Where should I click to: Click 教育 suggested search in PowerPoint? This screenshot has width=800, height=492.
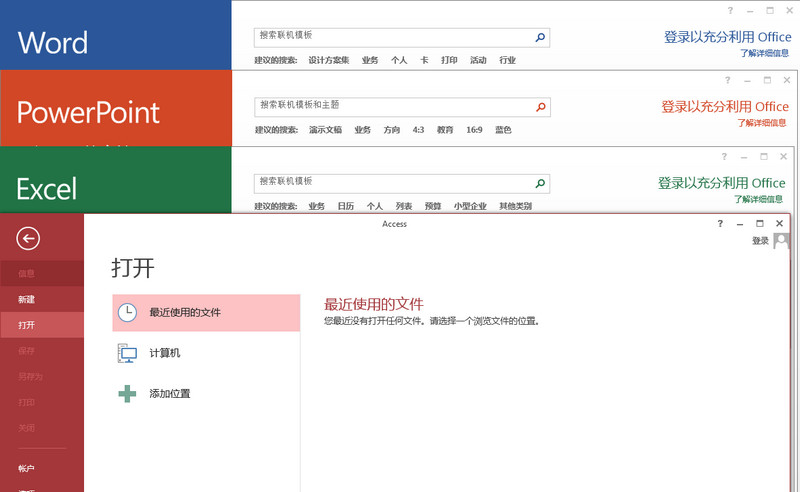coord(445,130)
